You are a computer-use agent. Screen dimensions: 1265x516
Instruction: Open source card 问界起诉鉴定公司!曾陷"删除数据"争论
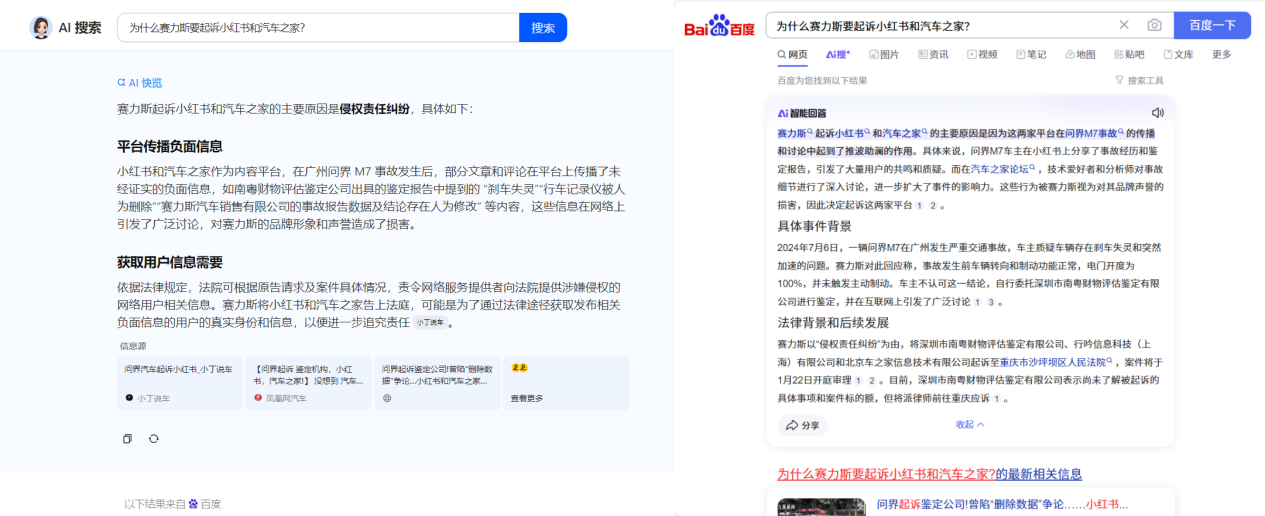tap(438, 383)
